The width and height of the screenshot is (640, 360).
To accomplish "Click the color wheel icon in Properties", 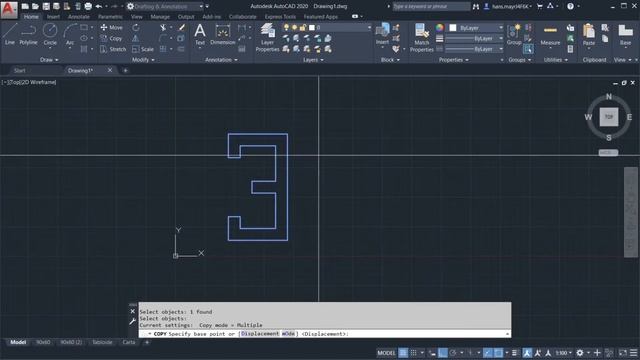I will coord(440,27).
